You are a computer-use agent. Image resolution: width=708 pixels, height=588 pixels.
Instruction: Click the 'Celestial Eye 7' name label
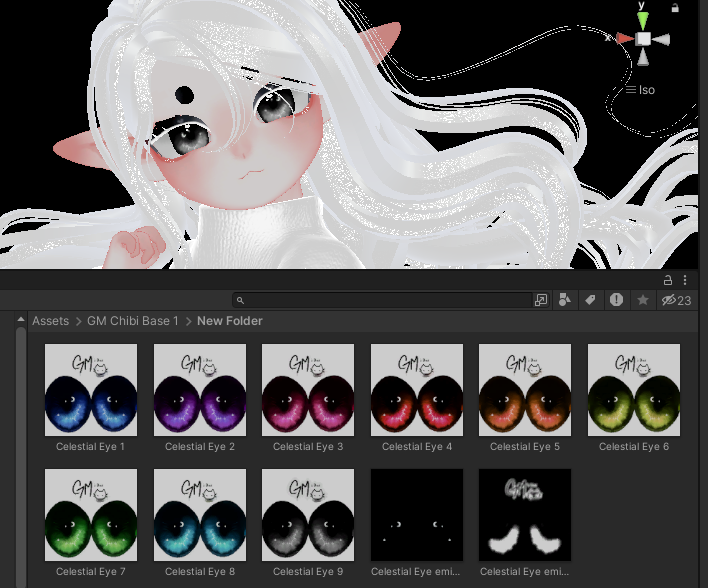coord(91,572)
